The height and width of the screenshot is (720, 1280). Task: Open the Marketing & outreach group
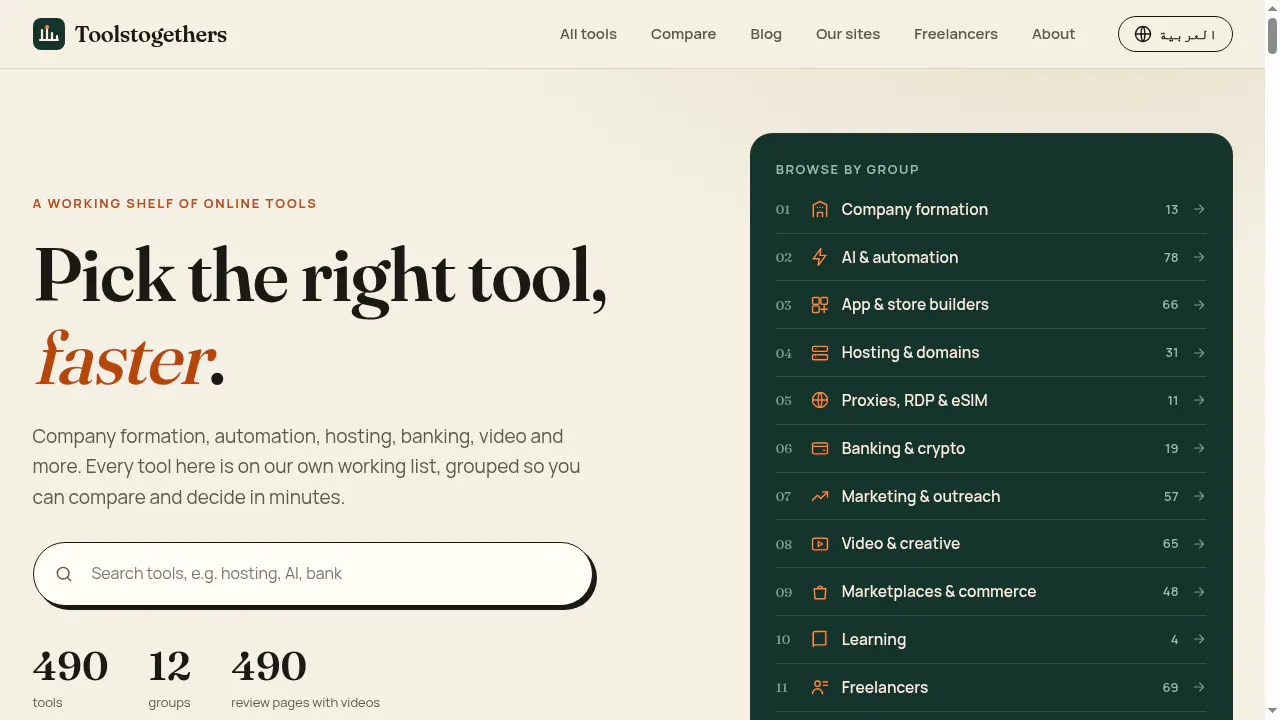(991, 496)
